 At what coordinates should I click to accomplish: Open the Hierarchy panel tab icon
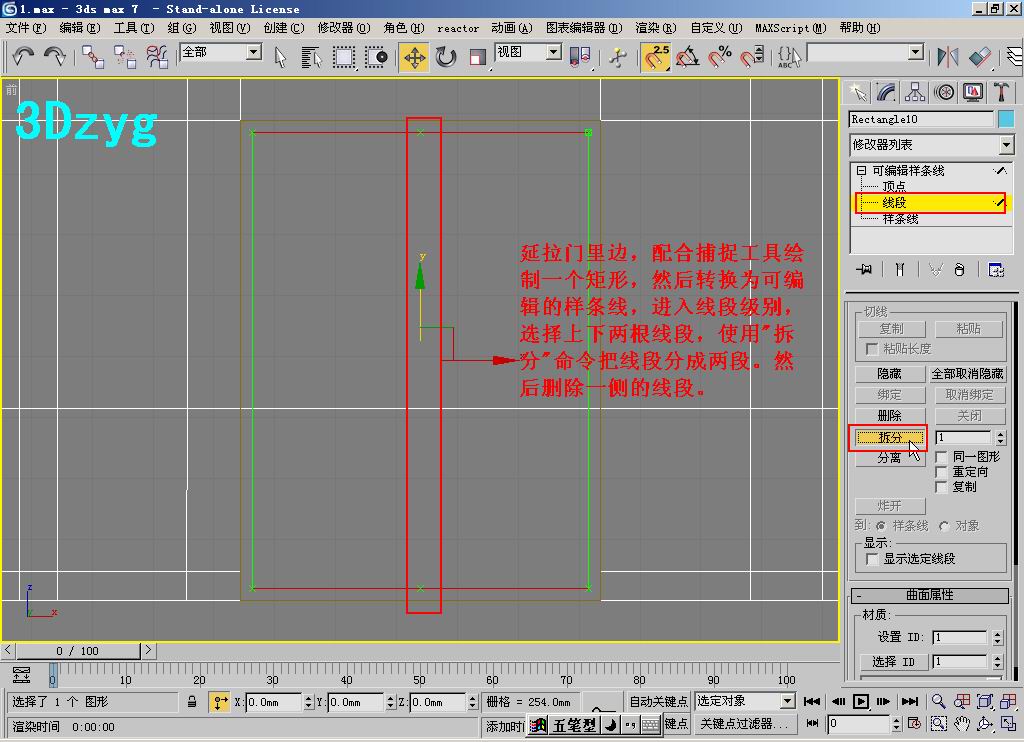coord(914,92)
